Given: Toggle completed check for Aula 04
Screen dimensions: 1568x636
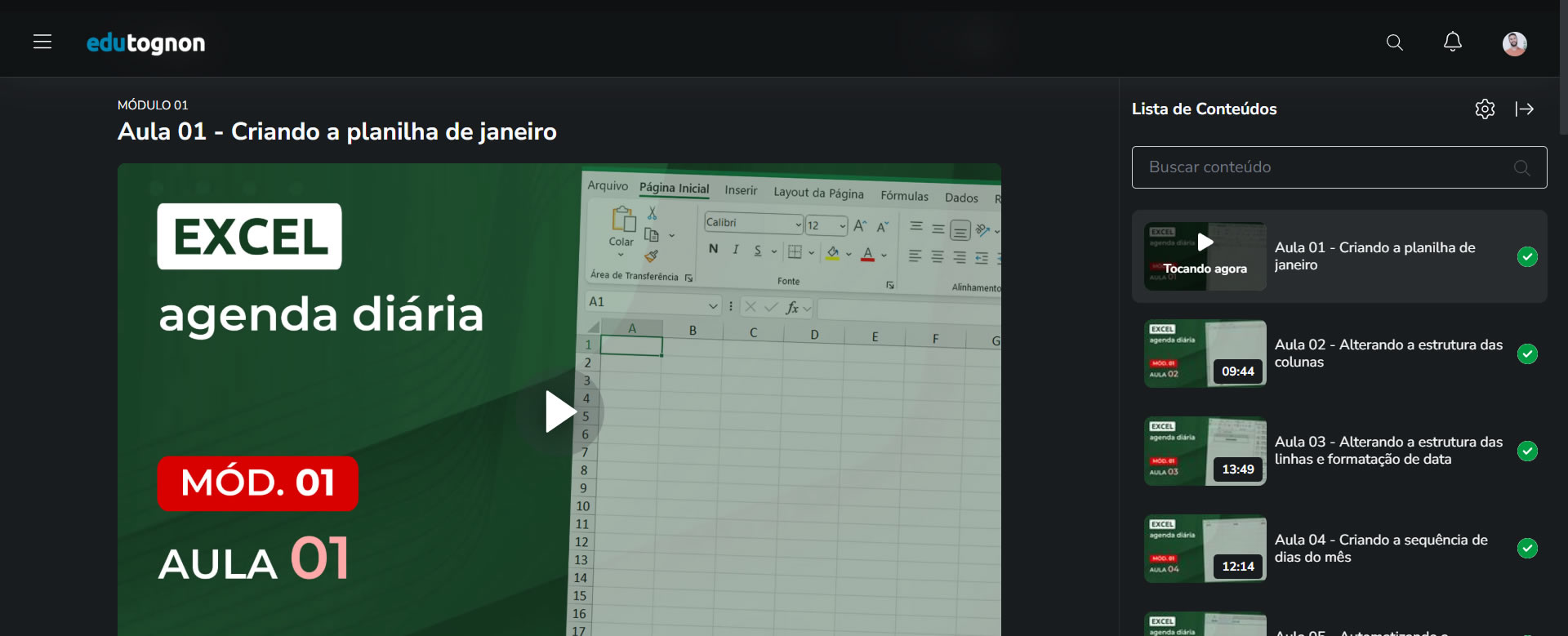Looking at the screenshot, I should point(1527,549).
